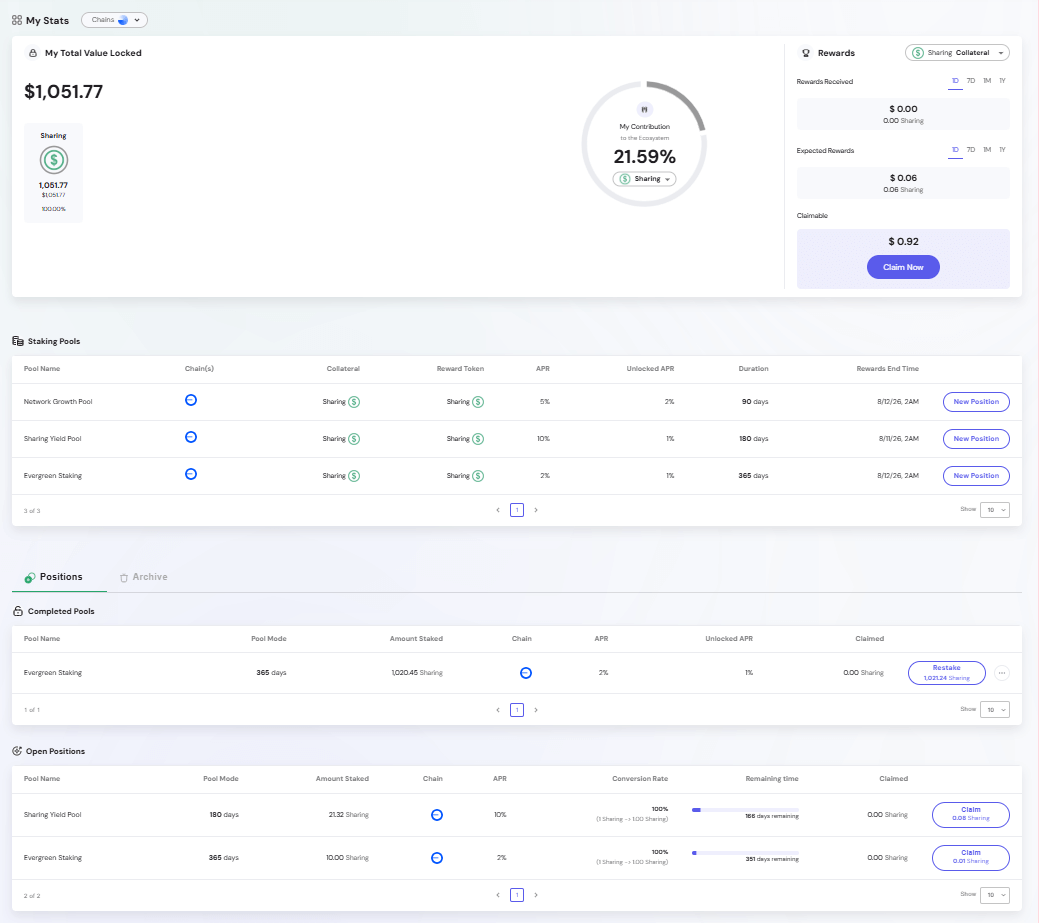Click the Staking Pools section icon
Image resolution: width=1039 pixels, height=923 pixels.
point(17,341)
